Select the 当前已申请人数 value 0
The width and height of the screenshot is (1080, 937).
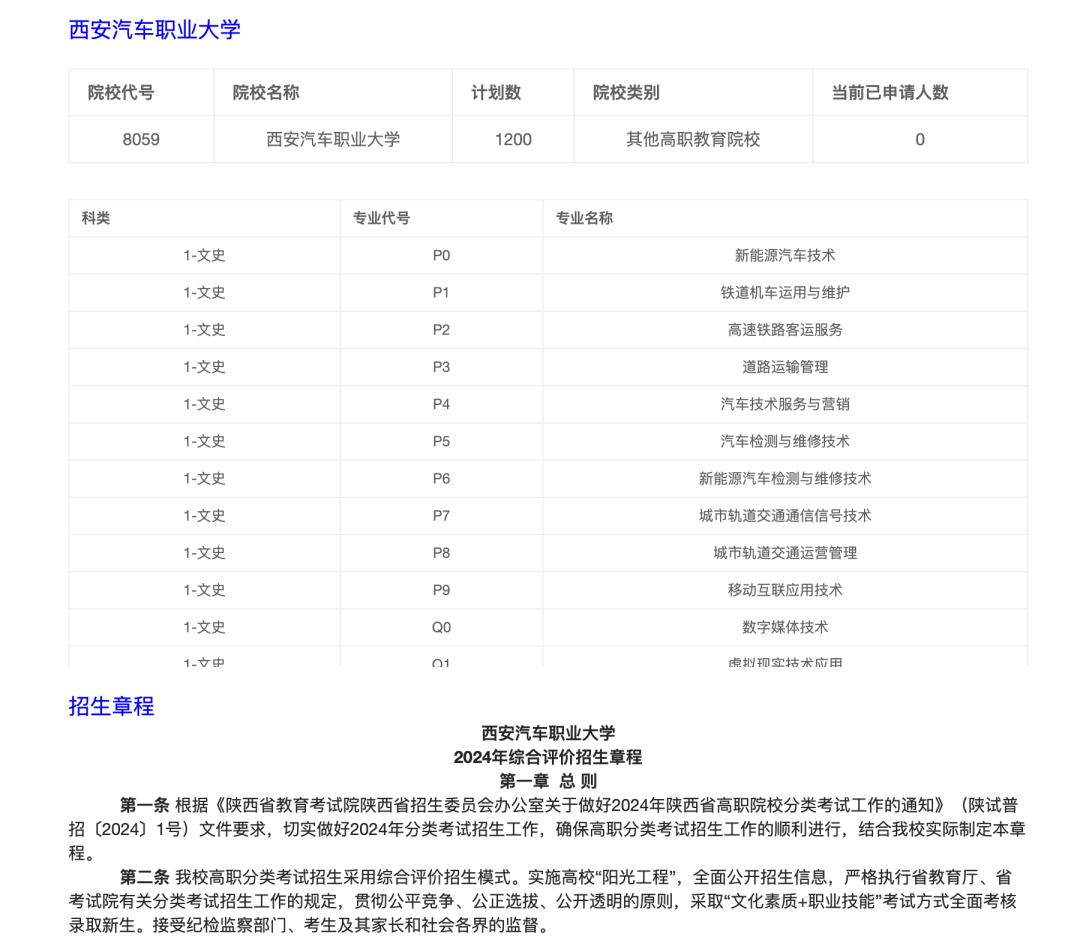[x=919, y=139]
